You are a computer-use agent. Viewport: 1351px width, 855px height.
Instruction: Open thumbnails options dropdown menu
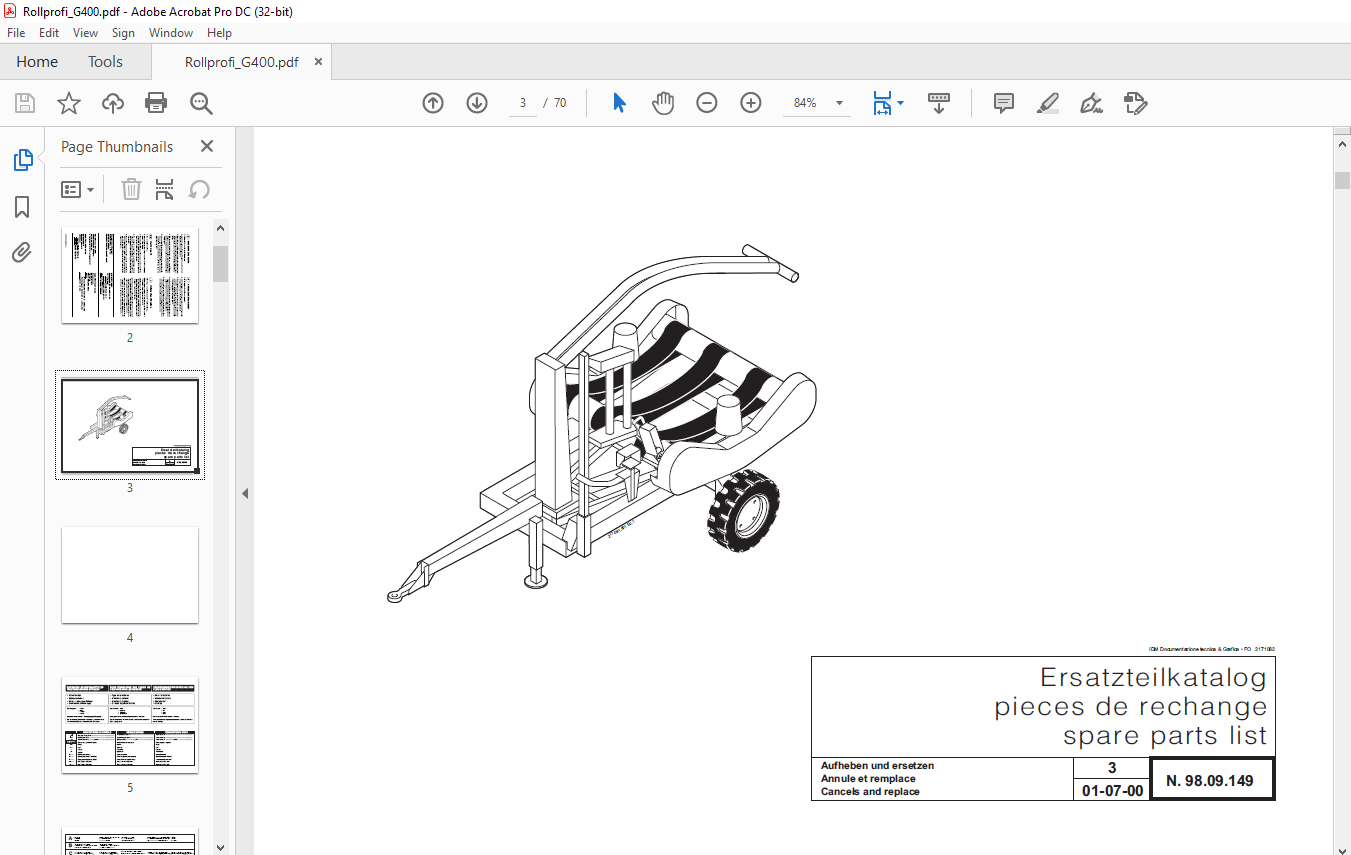78,189
